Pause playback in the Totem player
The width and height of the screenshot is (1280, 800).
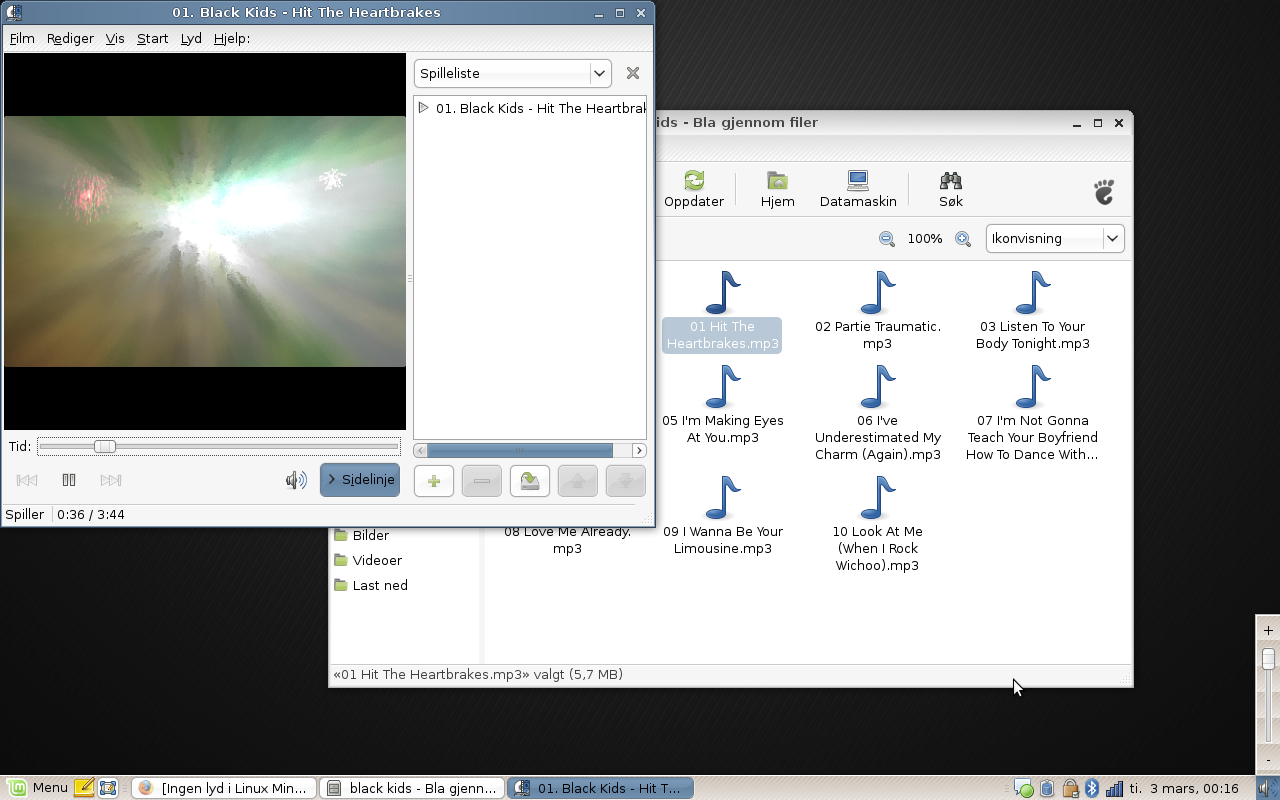[69, 480]
